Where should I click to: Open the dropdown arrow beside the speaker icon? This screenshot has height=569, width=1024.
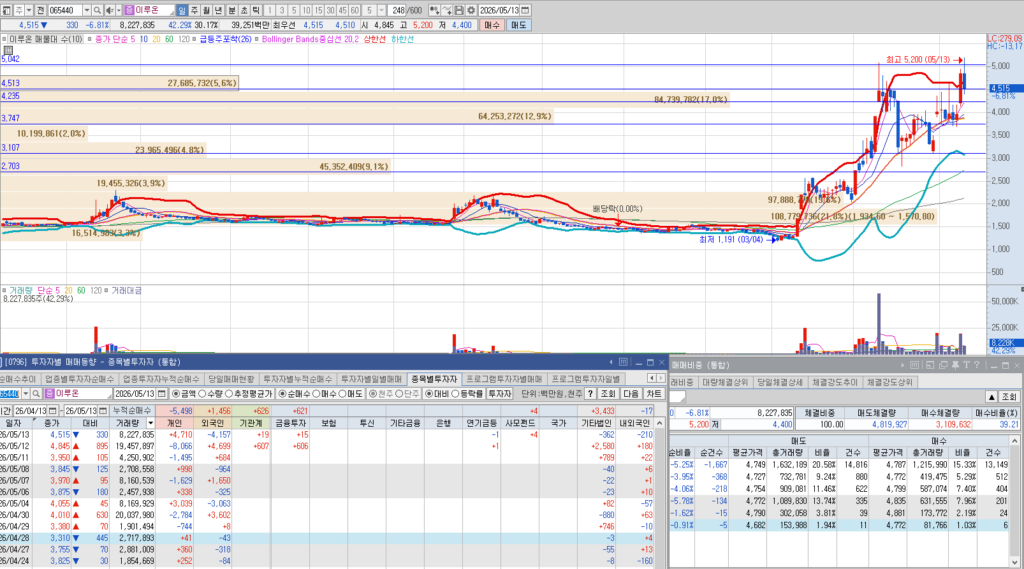pos(118,10)
